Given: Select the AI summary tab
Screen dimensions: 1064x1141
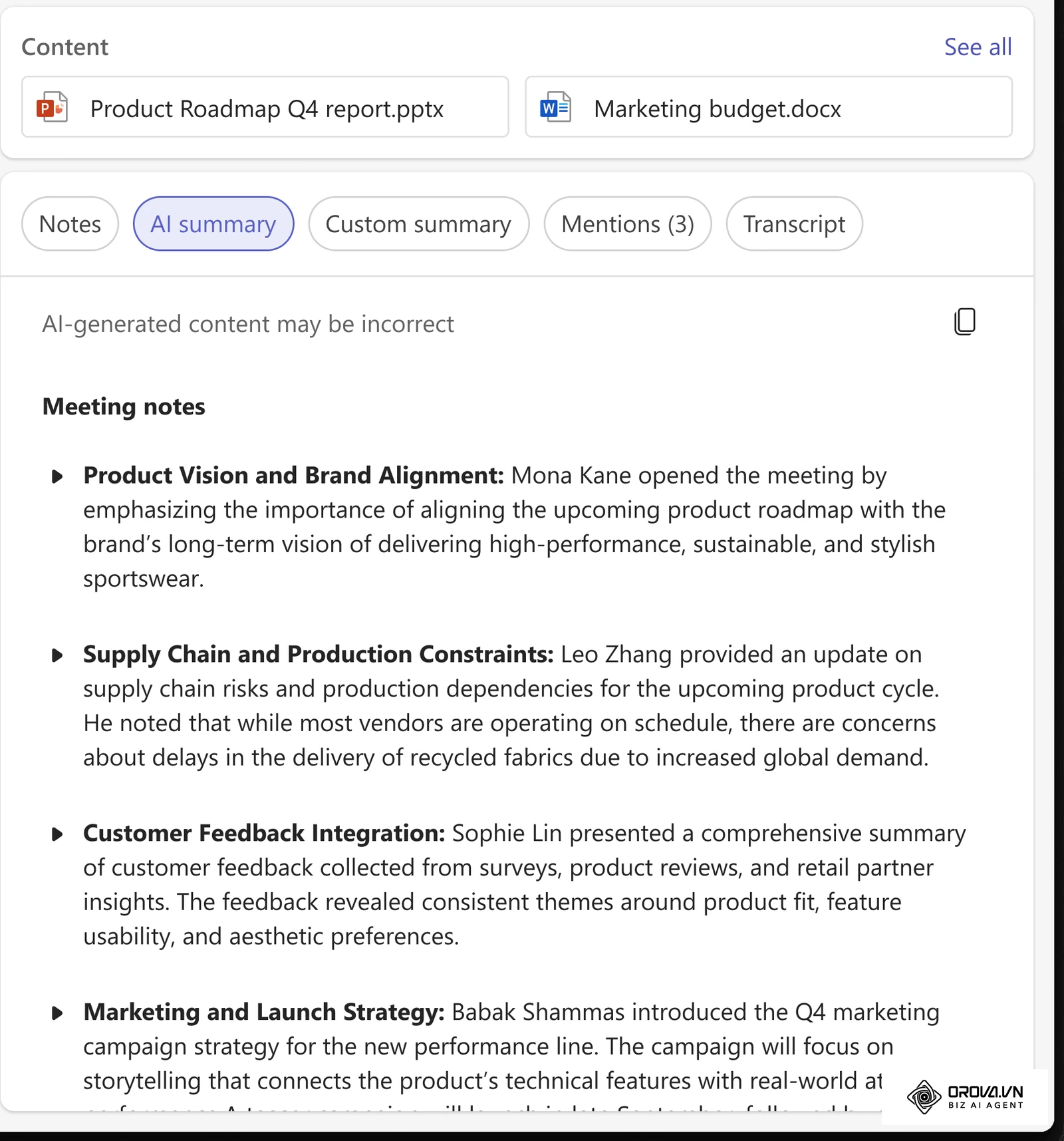Looking at the screenshot, I should pos(213,224).
